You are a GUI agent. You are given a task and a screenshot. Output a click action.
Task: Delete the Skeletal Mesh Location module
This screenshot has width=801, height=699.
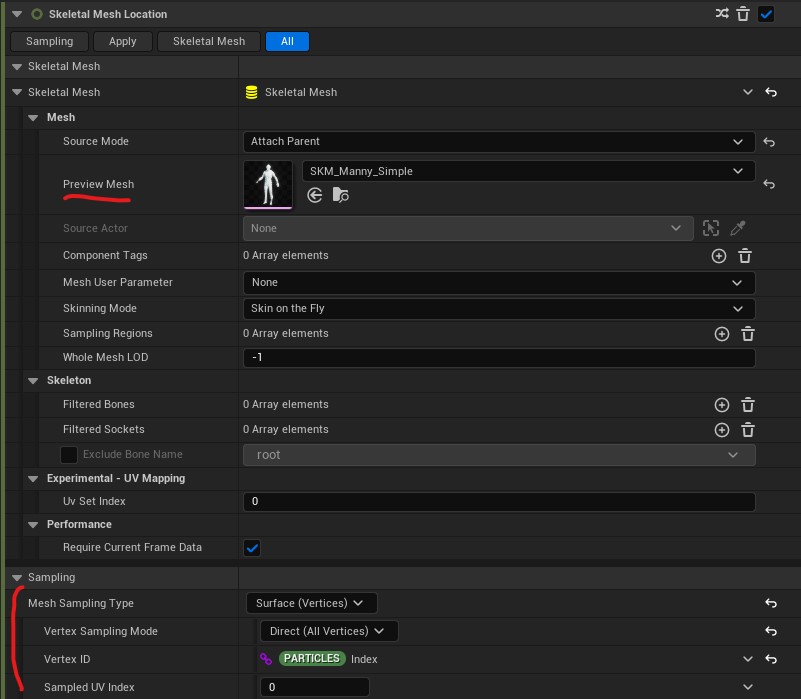tap(743, 14)
